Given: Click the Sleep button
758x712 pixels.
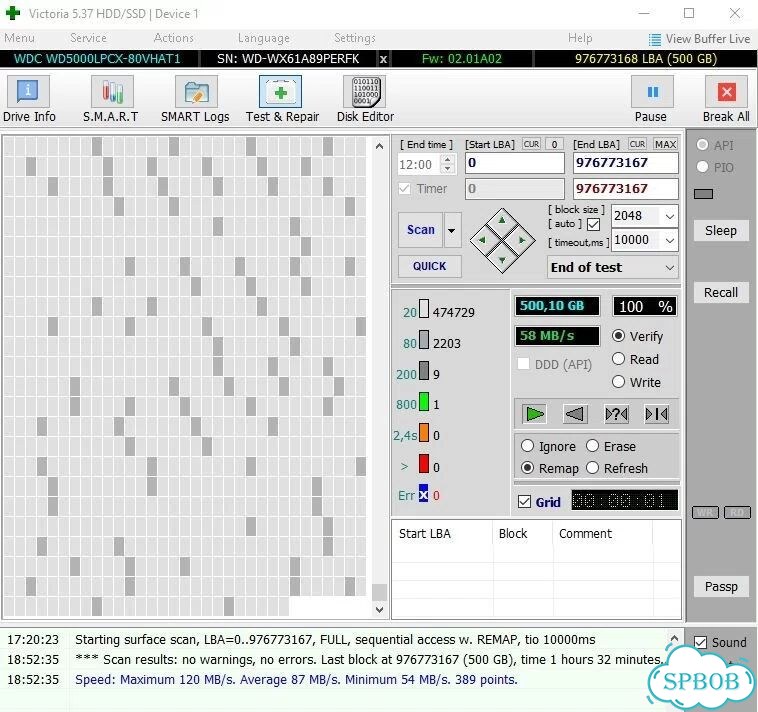Looking at the screenshot, I should click(x=720, y=231).
